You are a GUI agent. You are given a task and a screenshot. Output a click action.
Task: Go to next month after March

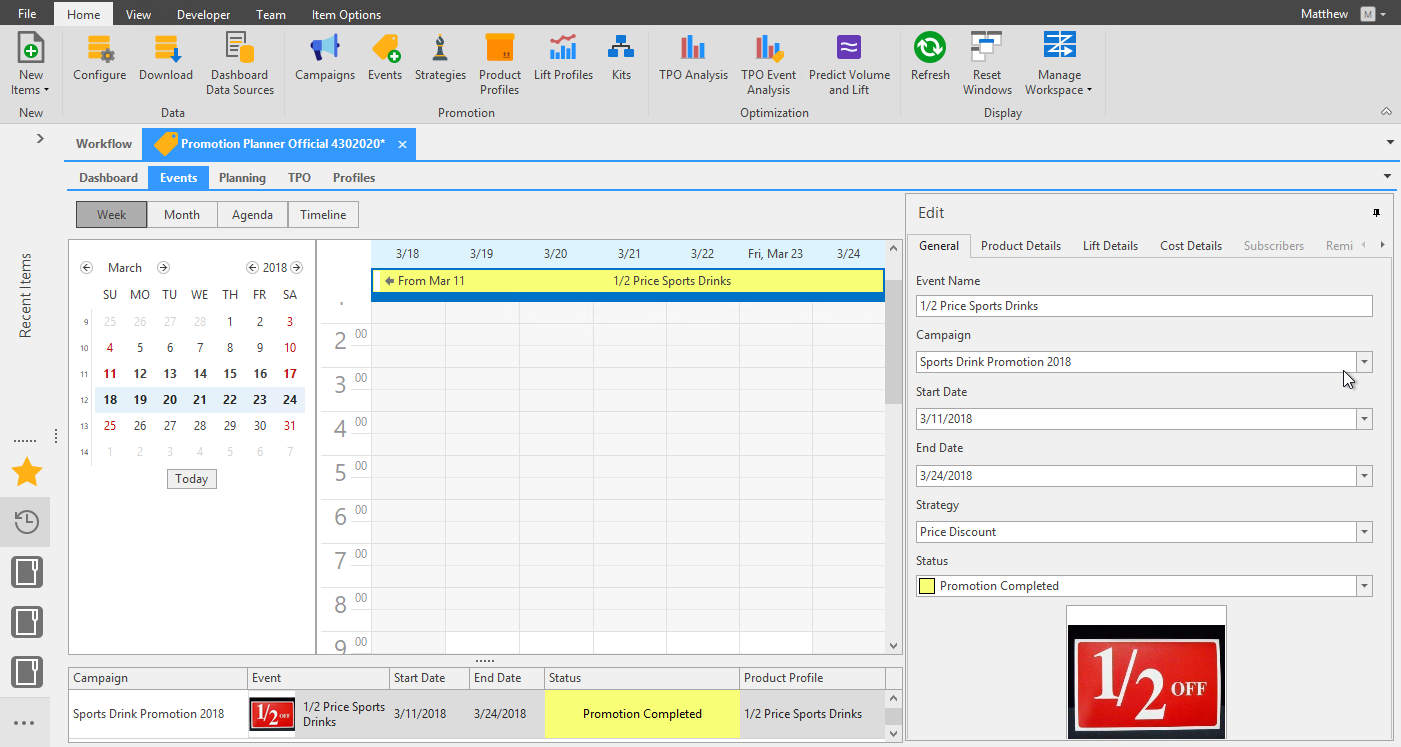tap(163, 268)
